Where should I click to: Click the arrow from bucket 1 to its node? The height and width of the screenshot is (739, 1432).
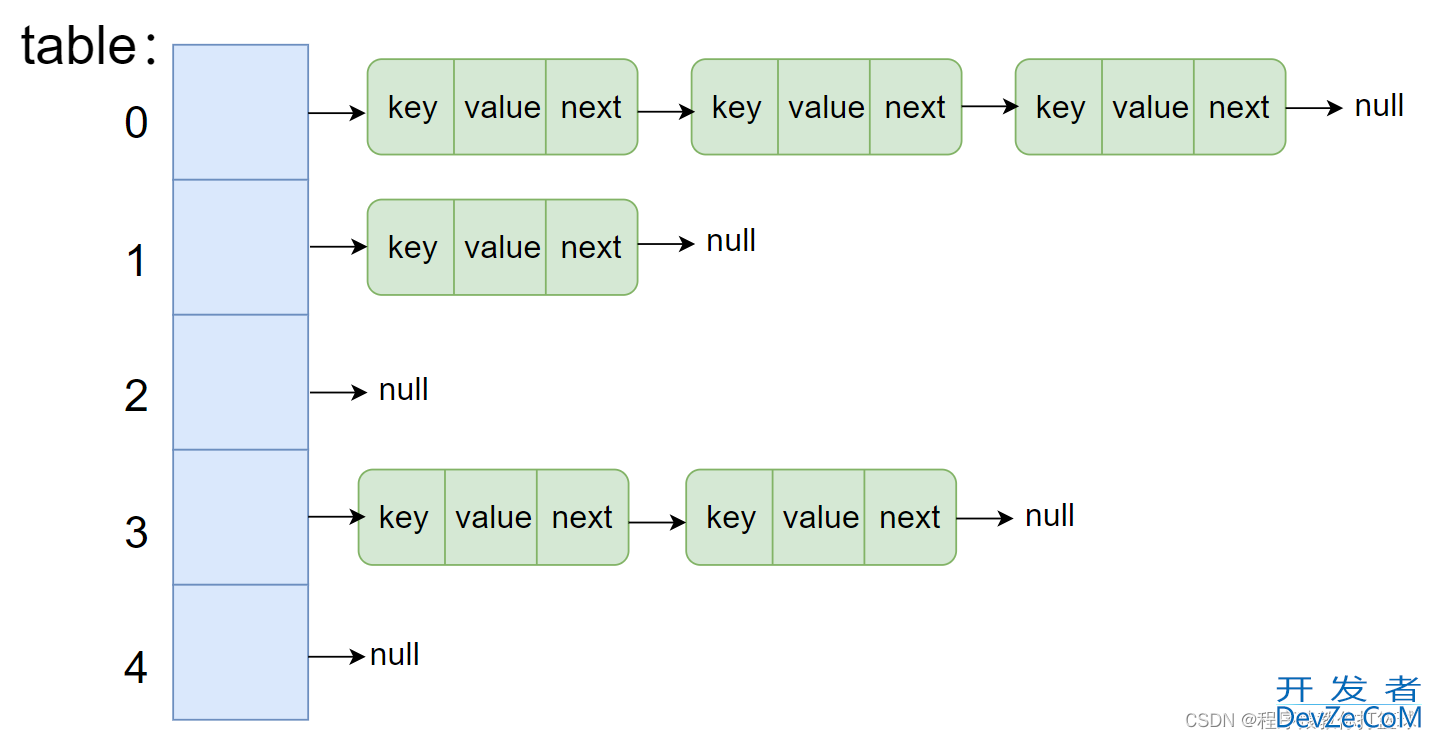coord(339,246)
